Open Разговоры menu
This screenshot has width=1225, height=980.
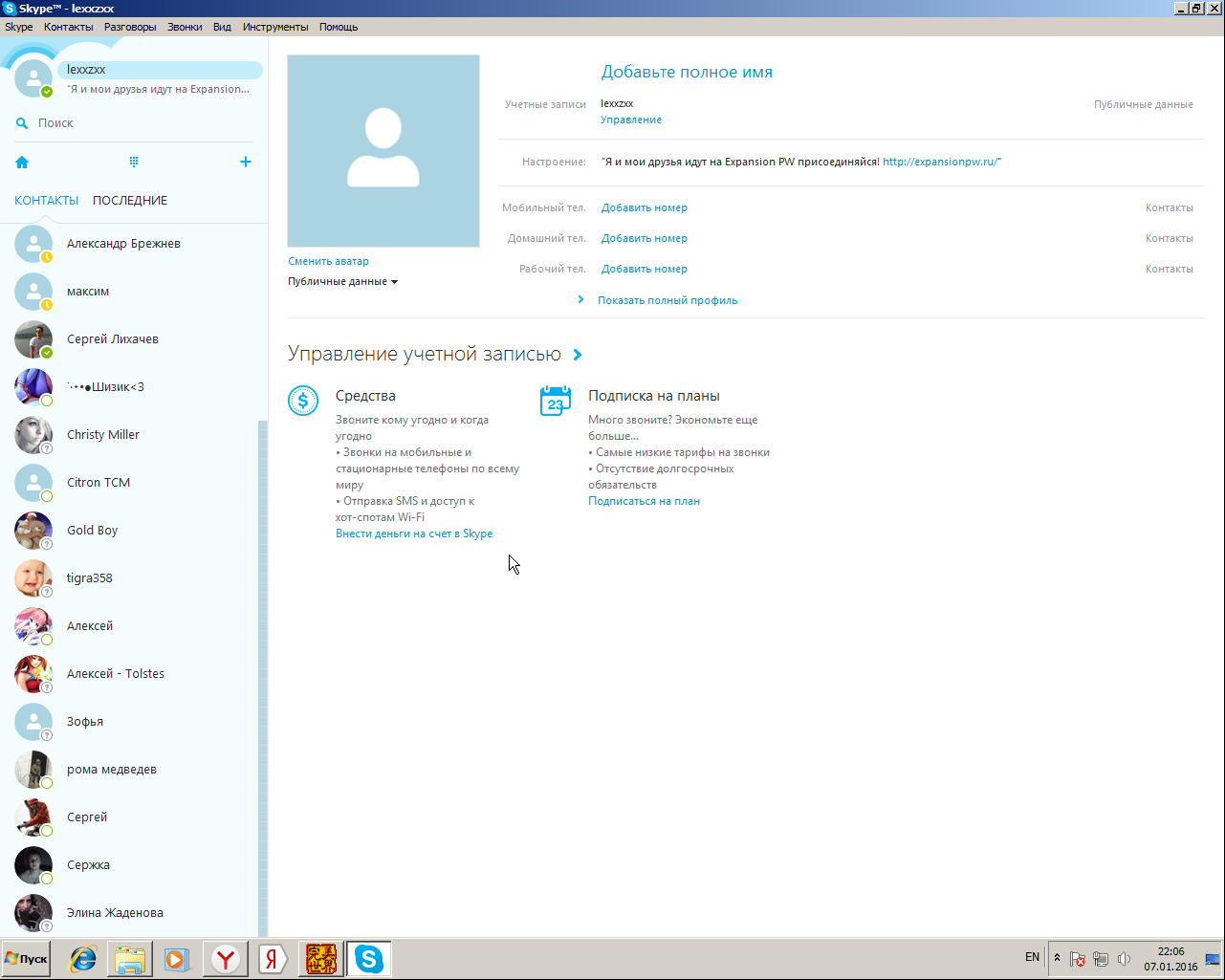(130, 27)
